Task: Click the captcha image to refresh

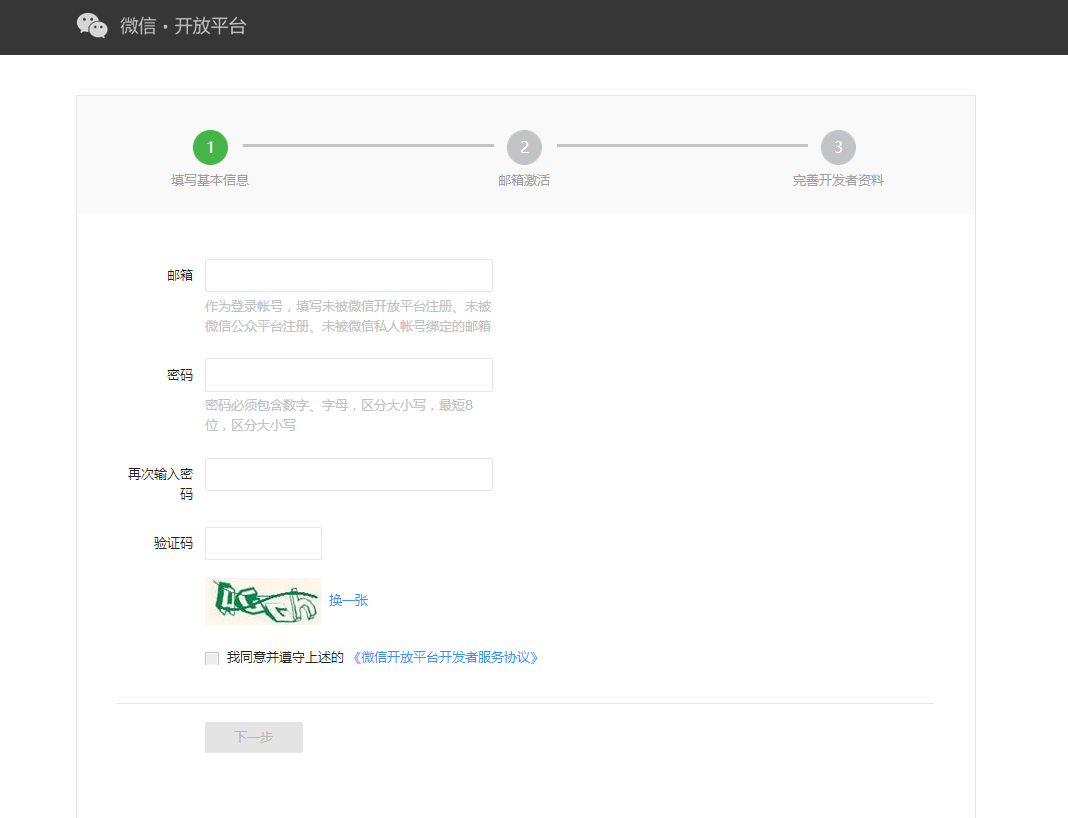Action: tap(263, 601)
